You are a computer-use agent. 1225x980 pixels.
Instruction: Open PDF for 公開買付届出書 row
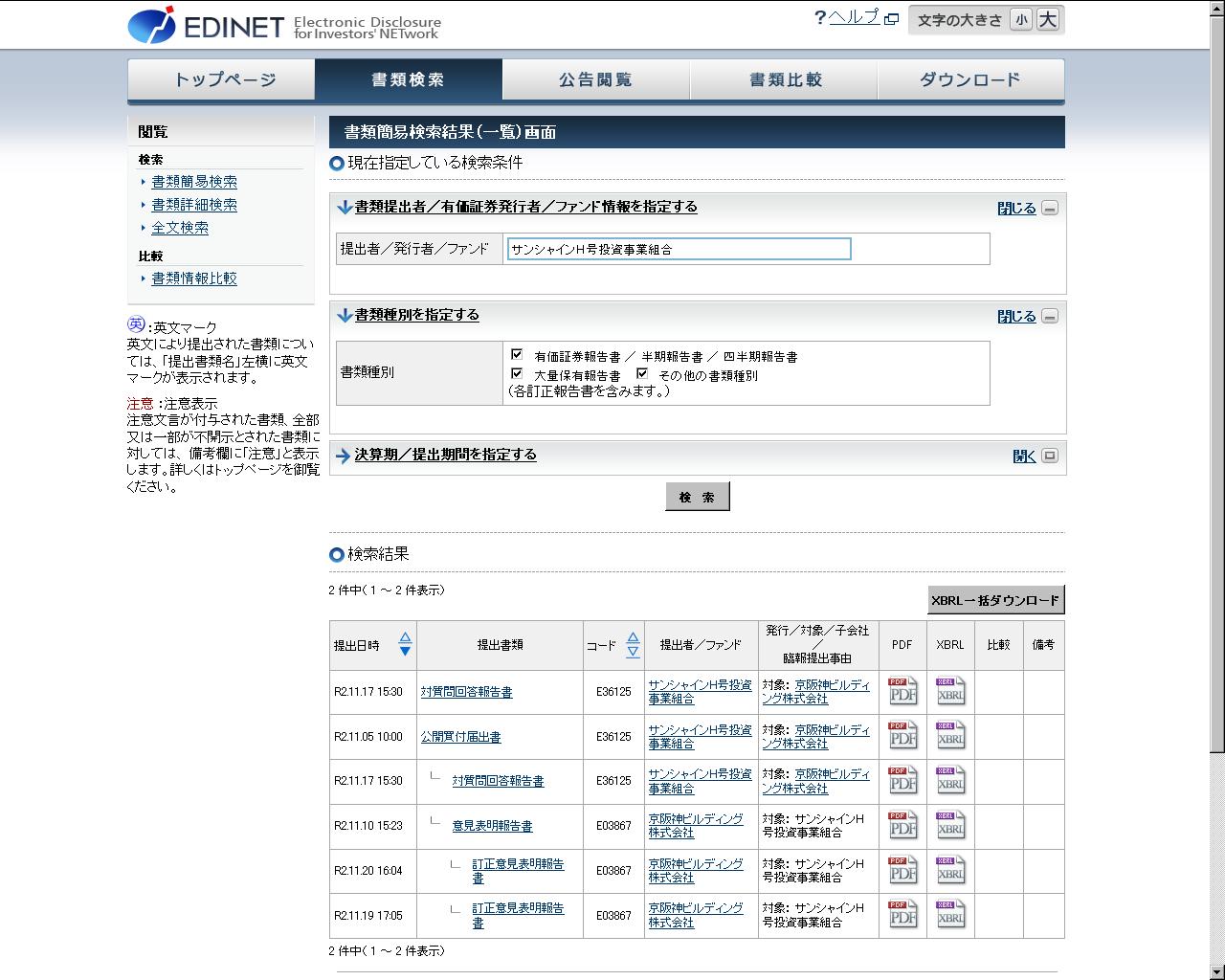point(902,736)
